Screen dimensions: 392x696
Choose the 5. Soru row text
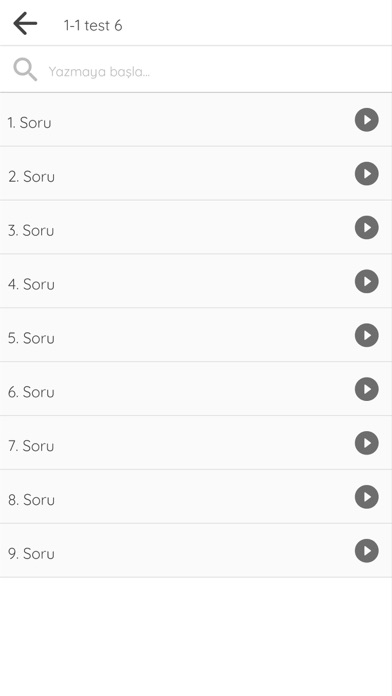[x=31, y=338]
